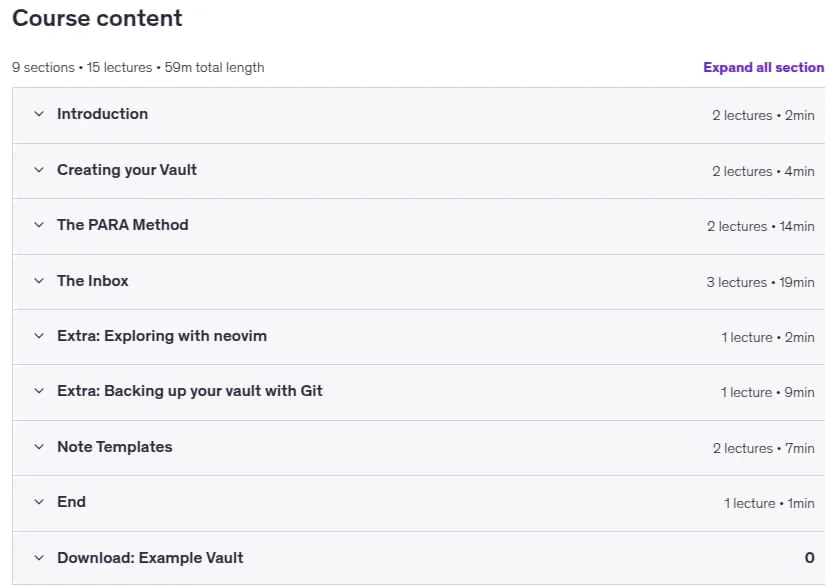Expand the Creating your Vault chevron
This screenshot has height=585, width=825.
point(39,169)
